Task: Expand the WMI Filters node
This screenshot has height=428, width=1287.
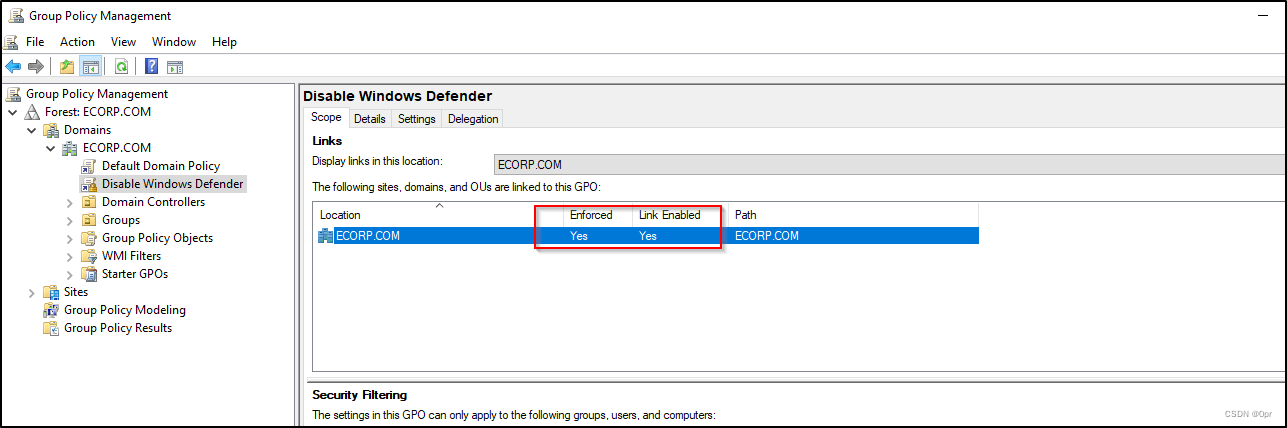Action: (x=70, y=256)
